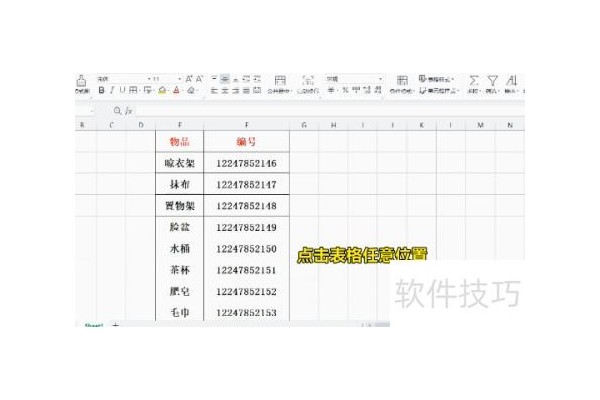Apply currency number format
Viewport: 600px width, 400px height.
tap(331, 90)
